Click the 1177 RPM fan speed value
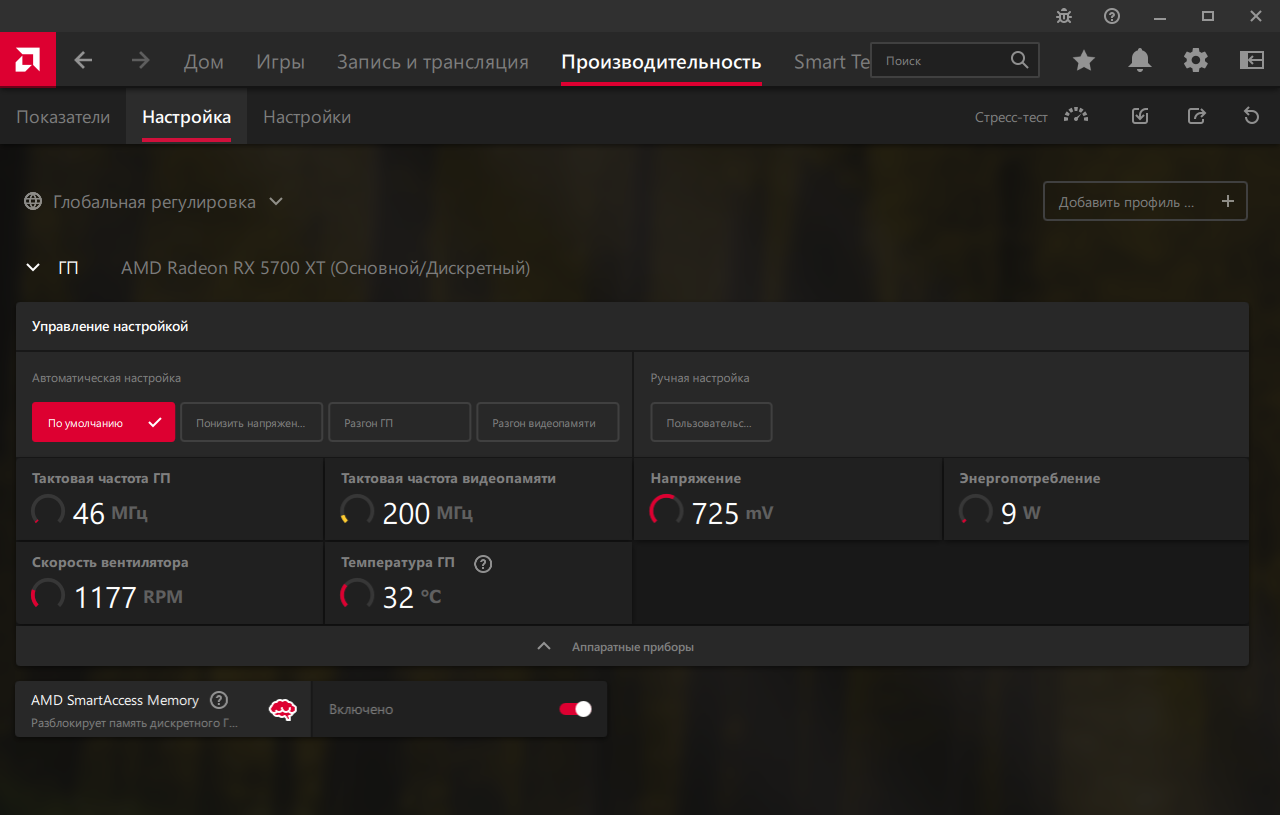 (129, 597)
